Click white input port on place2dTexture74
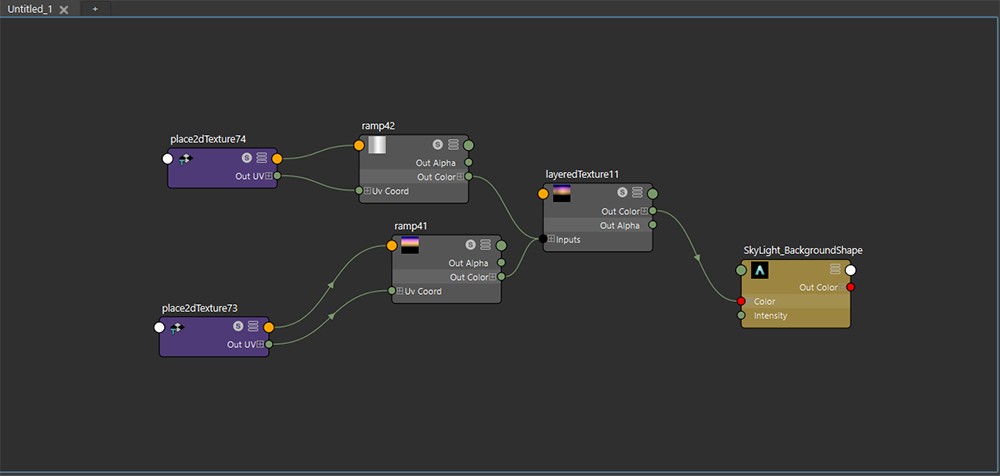Image resolution: width=1000 pixels, height=476 pixels. coord(168,159)
